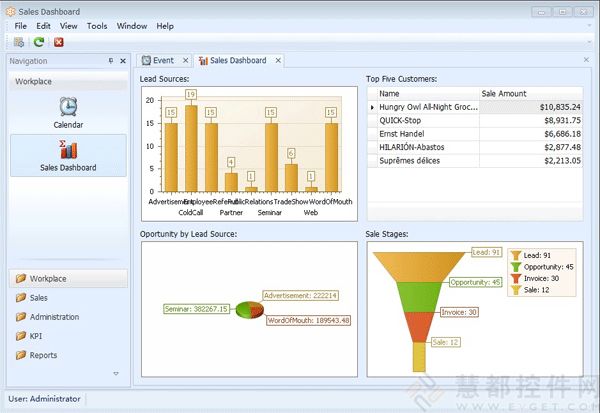The height and width of the screenshot is (413, 600).
Task: Close the Navigation panel with its X
Action: coord(124,61)
